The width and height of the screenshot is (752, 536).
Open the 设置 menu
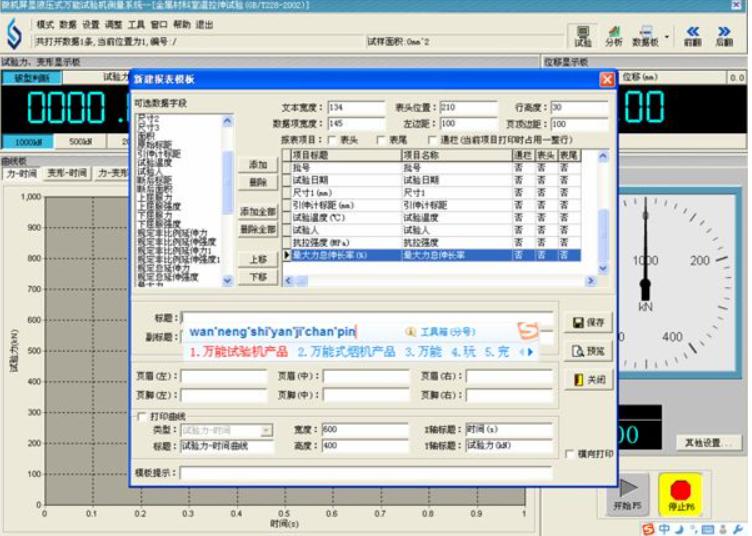point(91,23)
